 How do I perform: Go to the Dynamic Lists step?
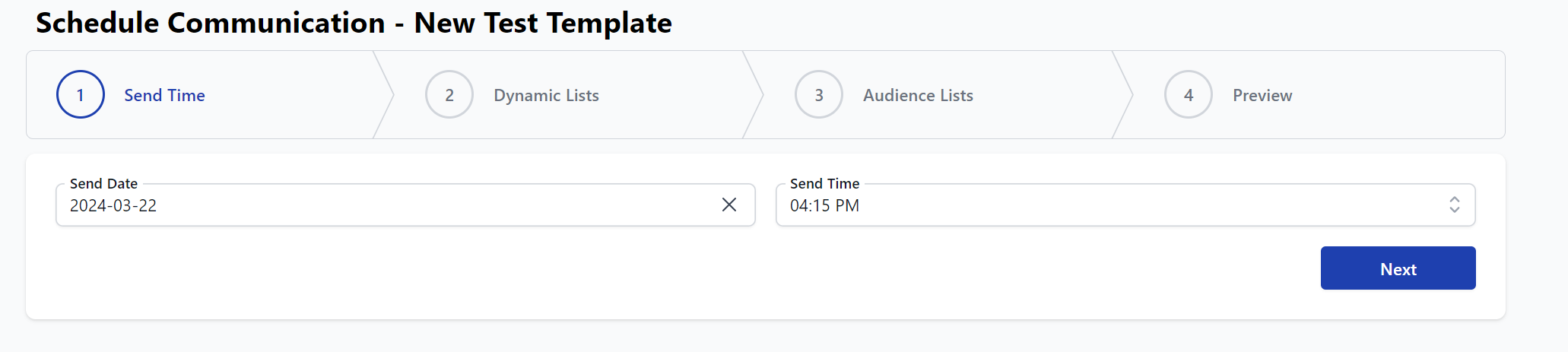click(546, 95)
